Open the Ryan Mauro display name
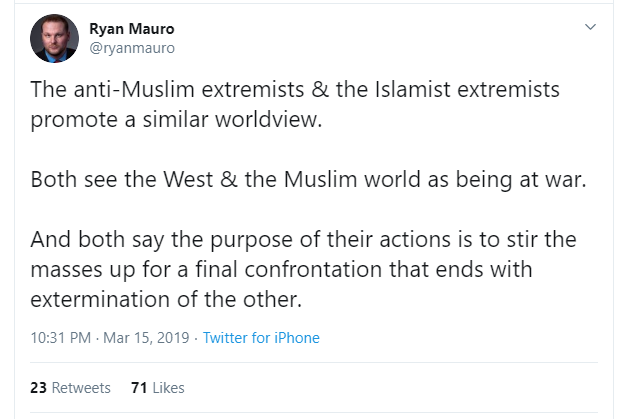 pyautogui.click(x=124, y=27)
